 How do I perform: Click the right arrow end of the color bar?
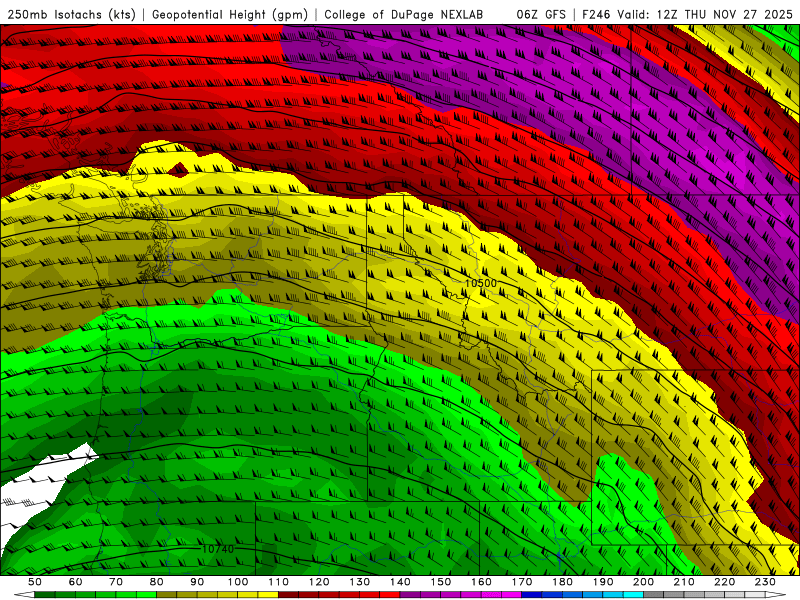click(776, 595)
